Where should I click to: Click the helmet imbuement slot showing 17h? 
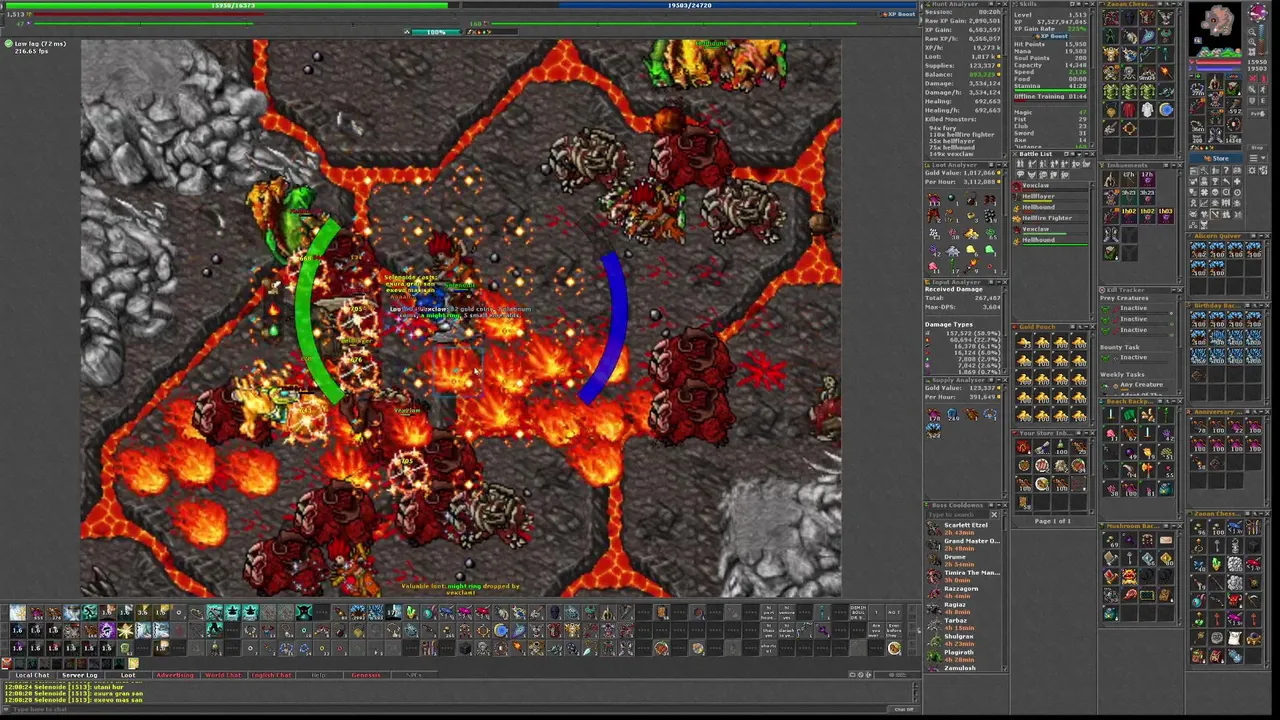1129,179
